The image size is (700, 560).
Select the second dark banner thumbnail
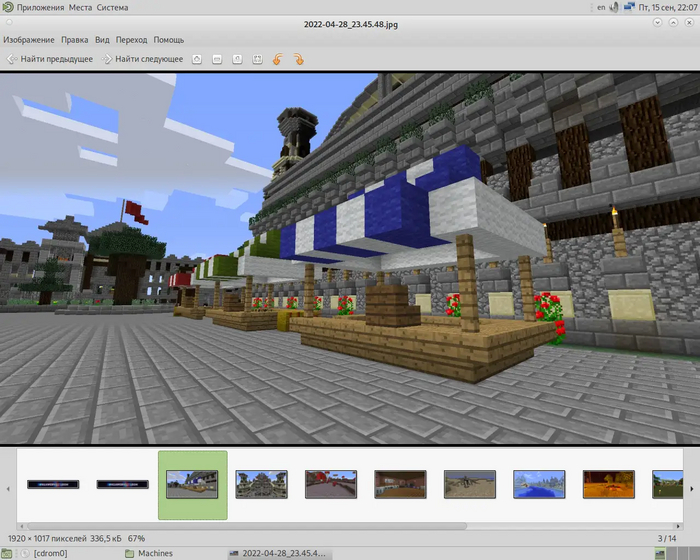(x=123, y=484)
